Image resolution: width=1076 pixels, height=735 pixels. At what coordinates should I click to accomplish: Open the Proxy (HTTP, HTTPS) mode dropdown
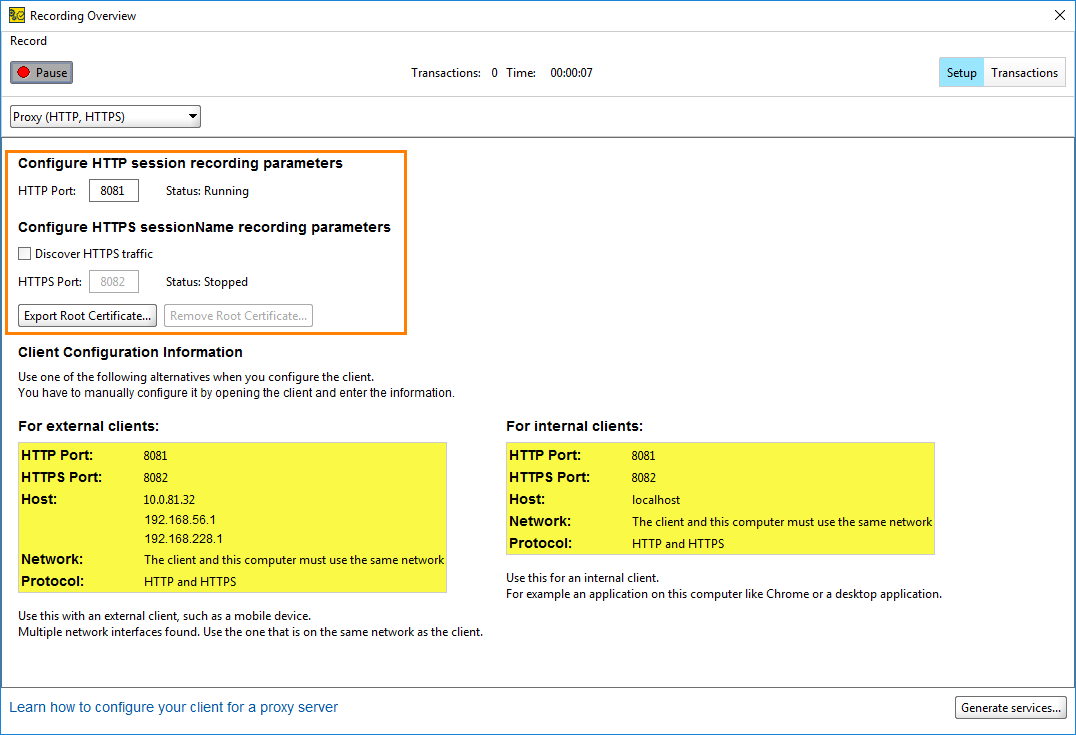(x=104, y=116)
